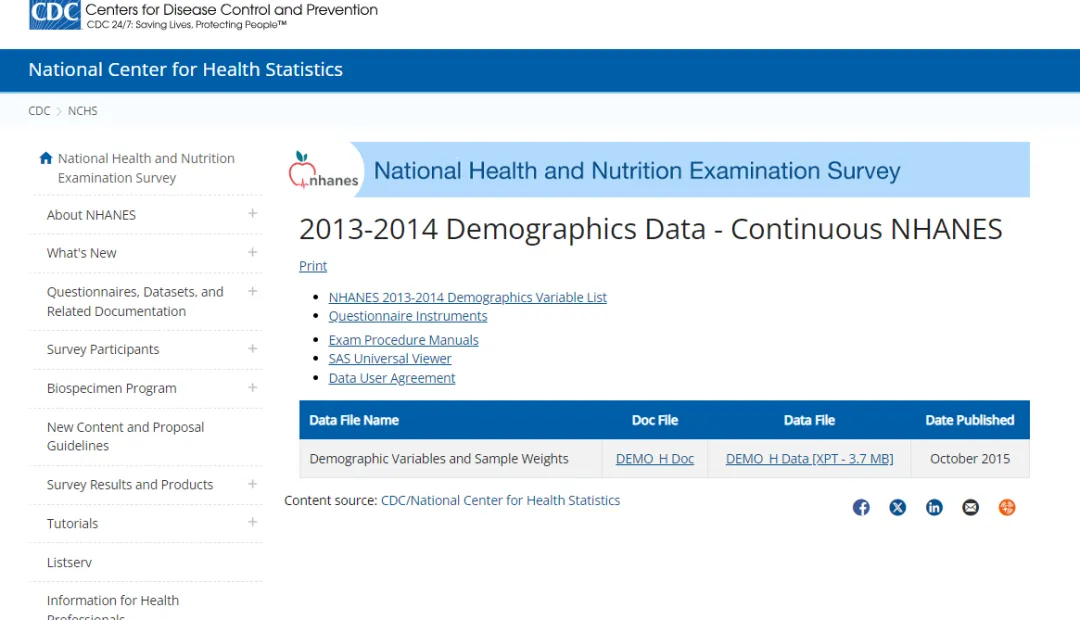This screenshot has width=1080, height=620.
Task: Click the 2013-2014 Demographics Data page heading
Action: coord(650,229)
